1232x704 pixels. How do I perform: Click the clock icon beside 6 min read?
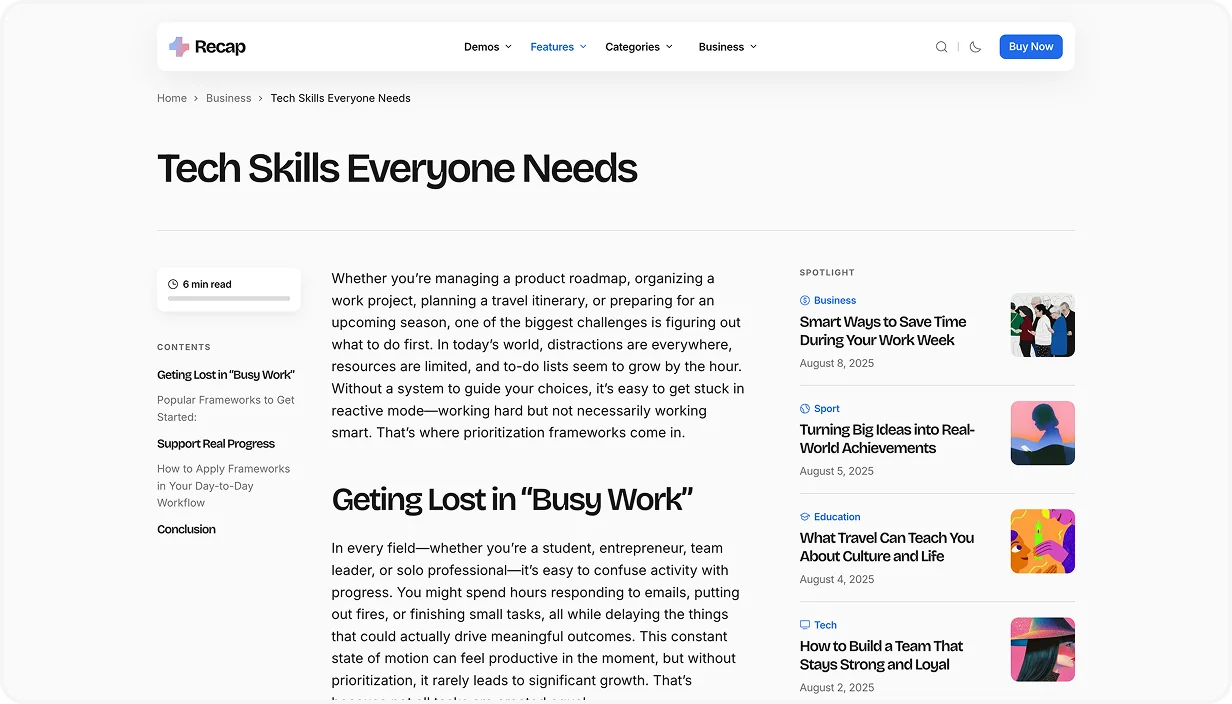(x=173, y=285)
